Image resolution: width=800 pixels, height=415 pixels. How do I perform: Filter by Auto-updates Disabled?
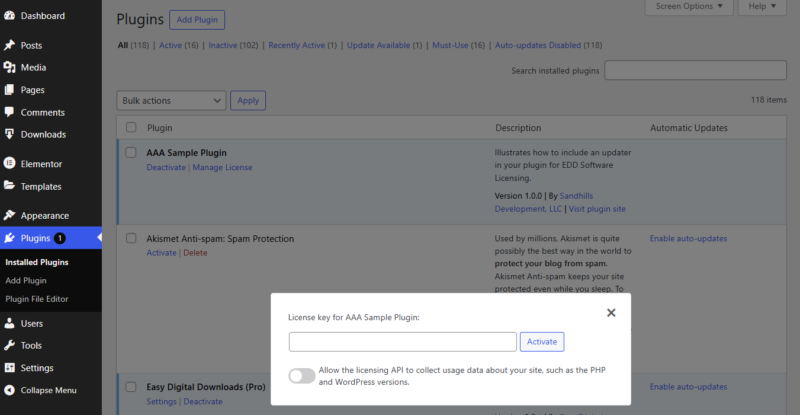coord(538,45)
